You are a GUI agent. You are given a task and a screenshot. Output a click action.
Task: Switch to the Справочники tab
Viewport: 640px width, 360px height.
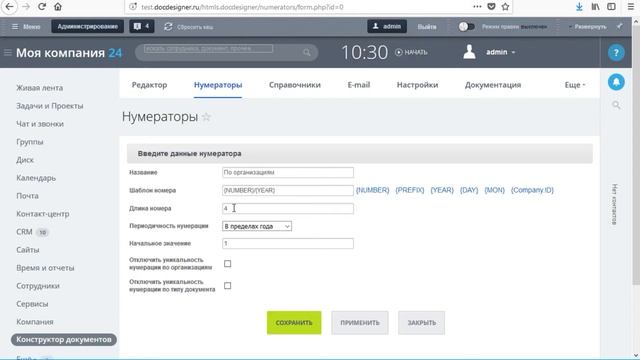click(x=295, y=85)
